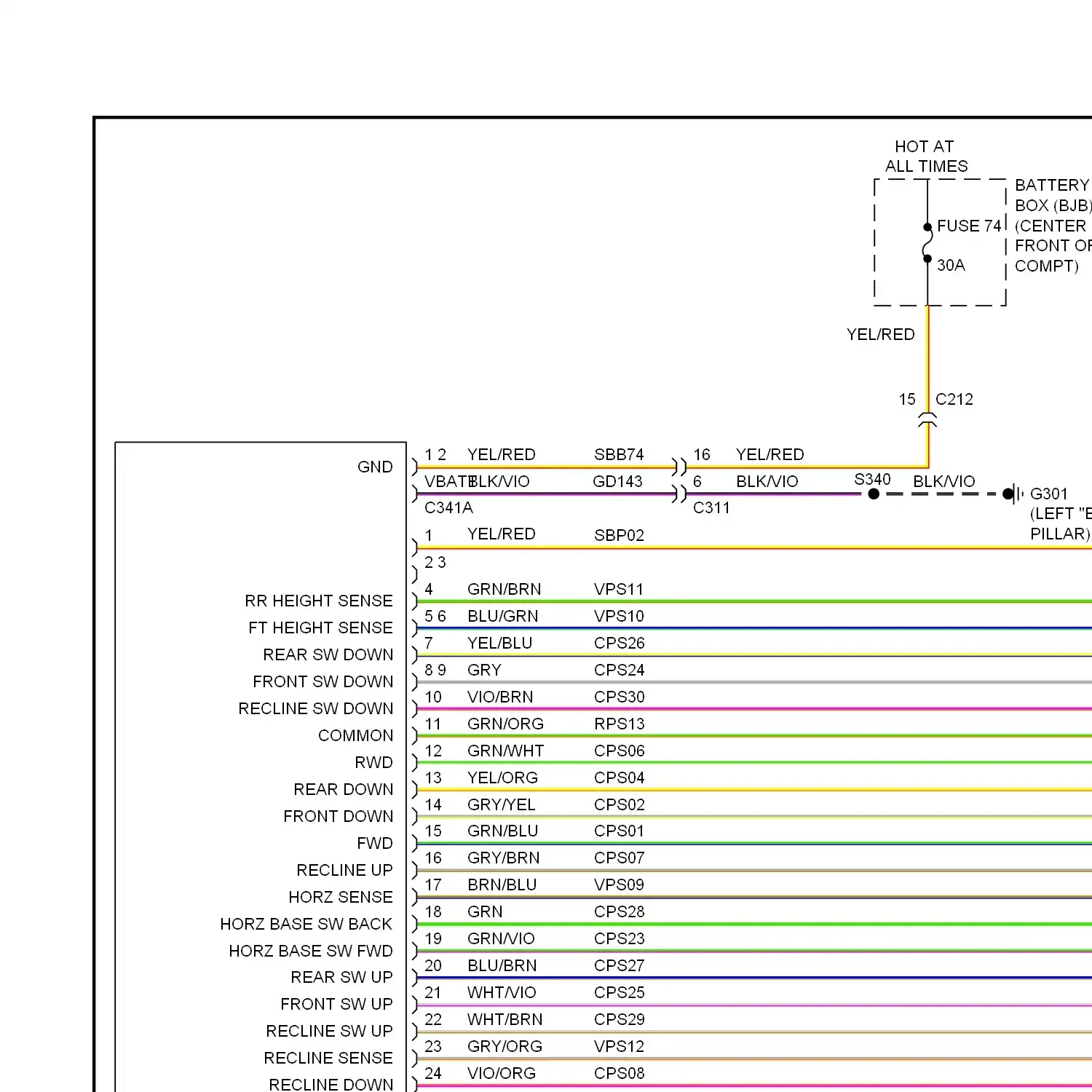1092x1092 pixels.
Task: Select the FWD pin label
Action: [x=374, y=843]
